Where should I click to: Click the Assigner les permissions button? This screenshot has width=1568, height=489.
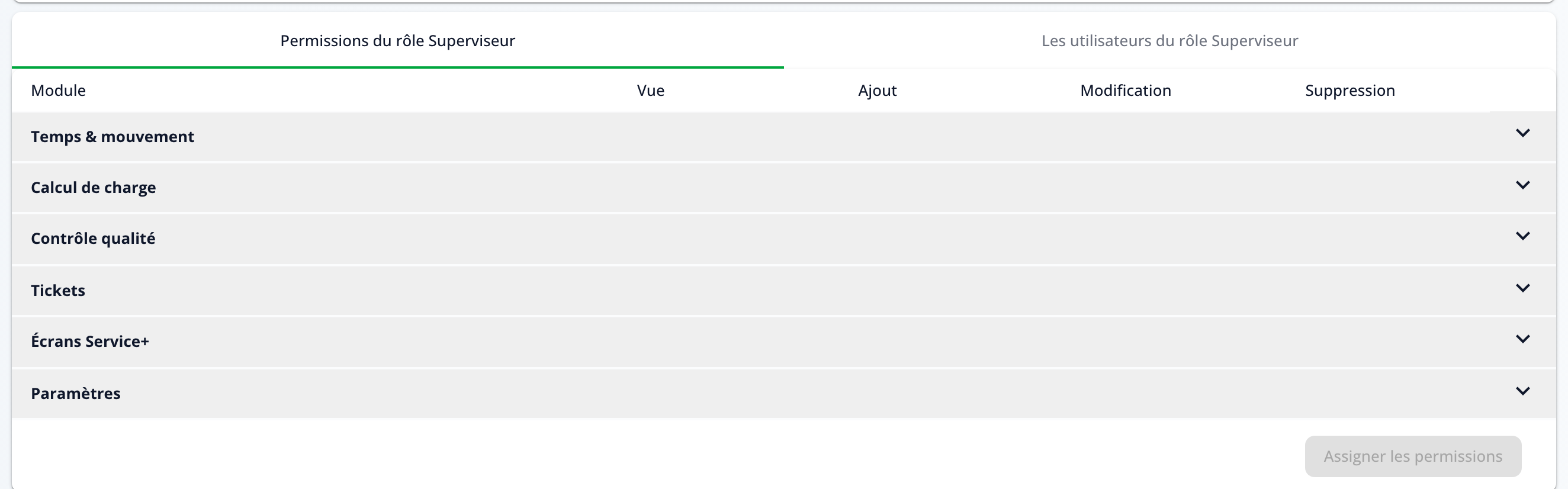coord(1413,456)
